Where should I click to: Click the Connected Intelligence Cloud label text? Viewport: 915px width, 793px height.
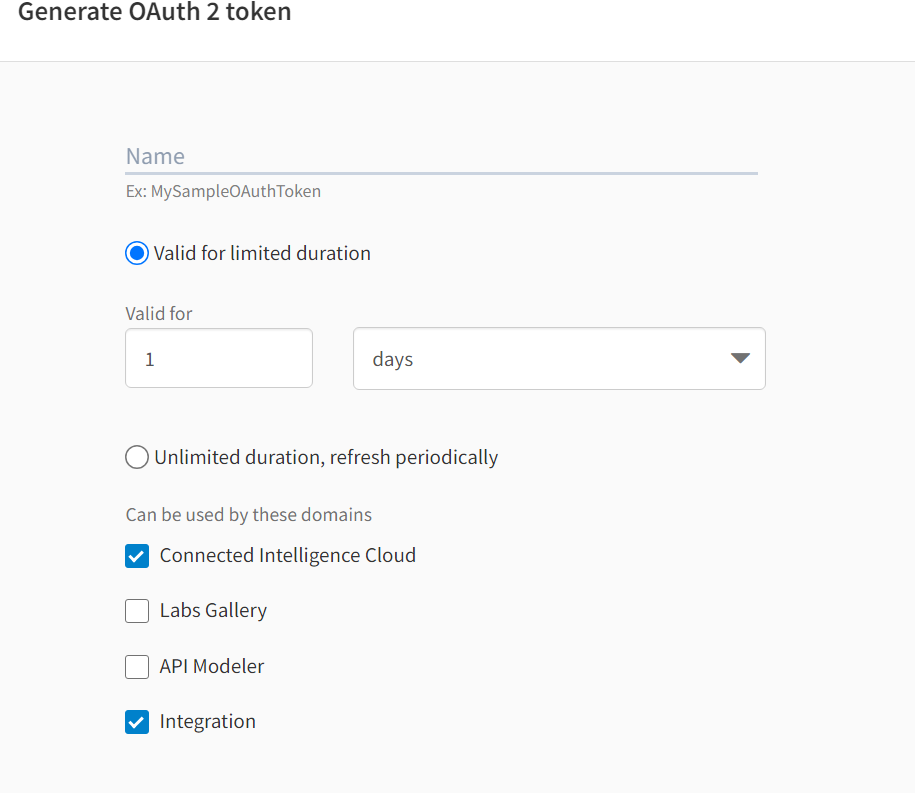(x=288, y=555)
